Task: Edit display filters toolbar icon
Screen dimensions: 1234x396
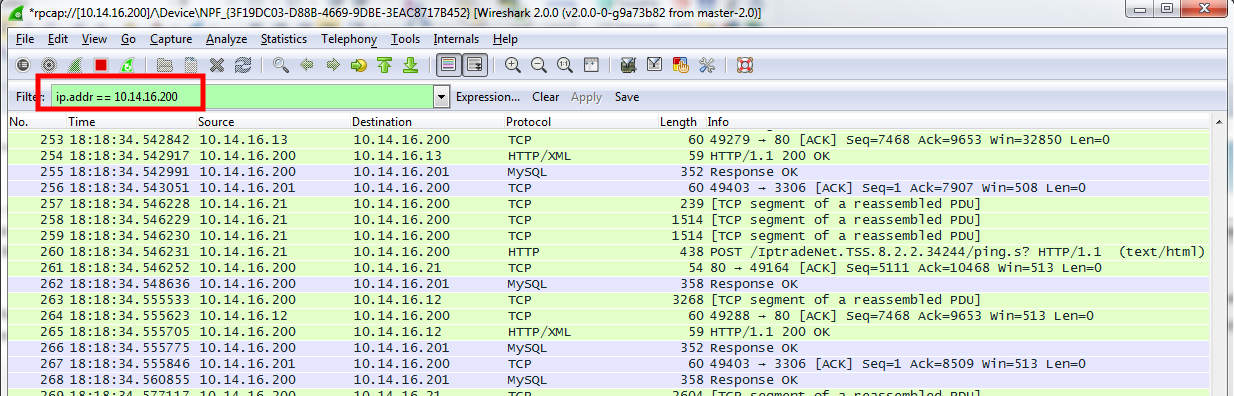Action: (655, 66)
